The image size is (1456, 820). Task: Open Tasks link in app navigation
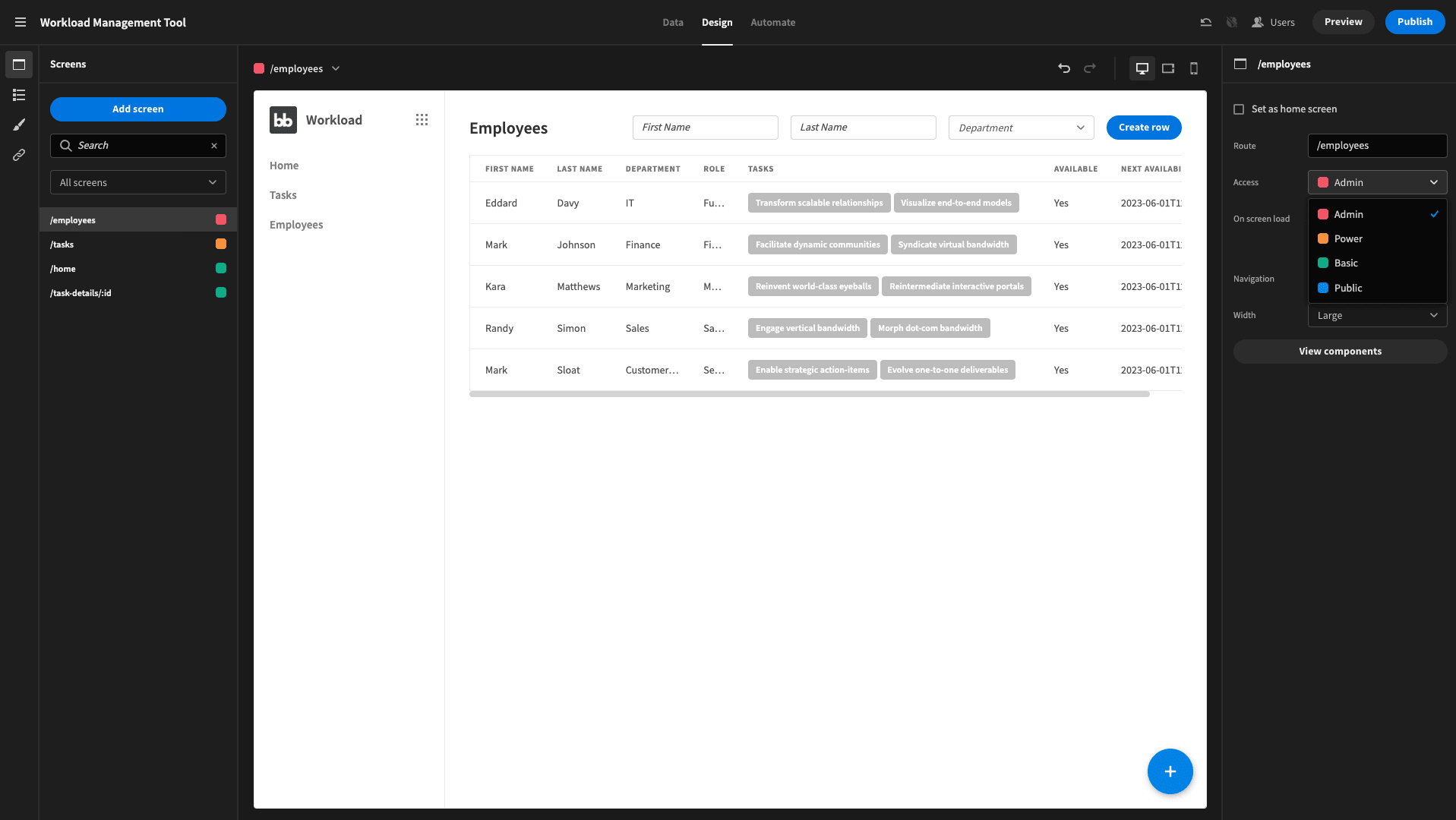click(x=283, y=195)
